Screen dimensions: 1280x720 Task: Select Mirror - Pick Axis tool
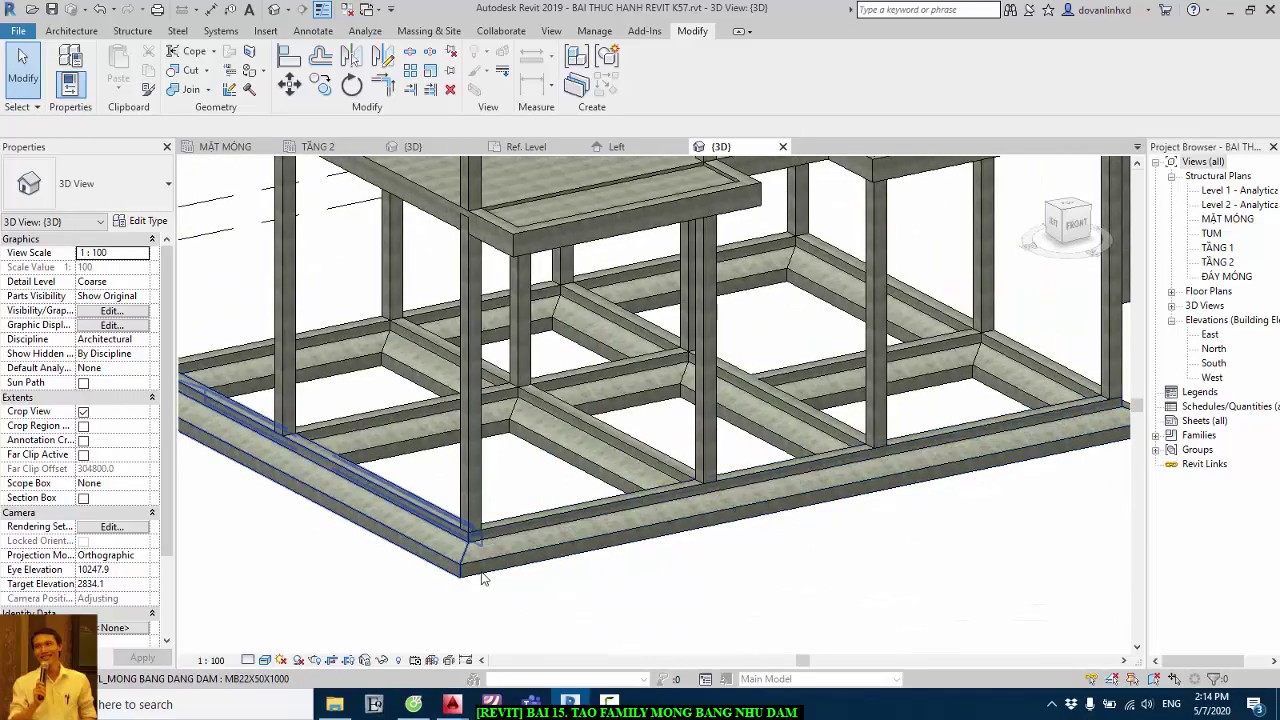click(x=352, y=56)
